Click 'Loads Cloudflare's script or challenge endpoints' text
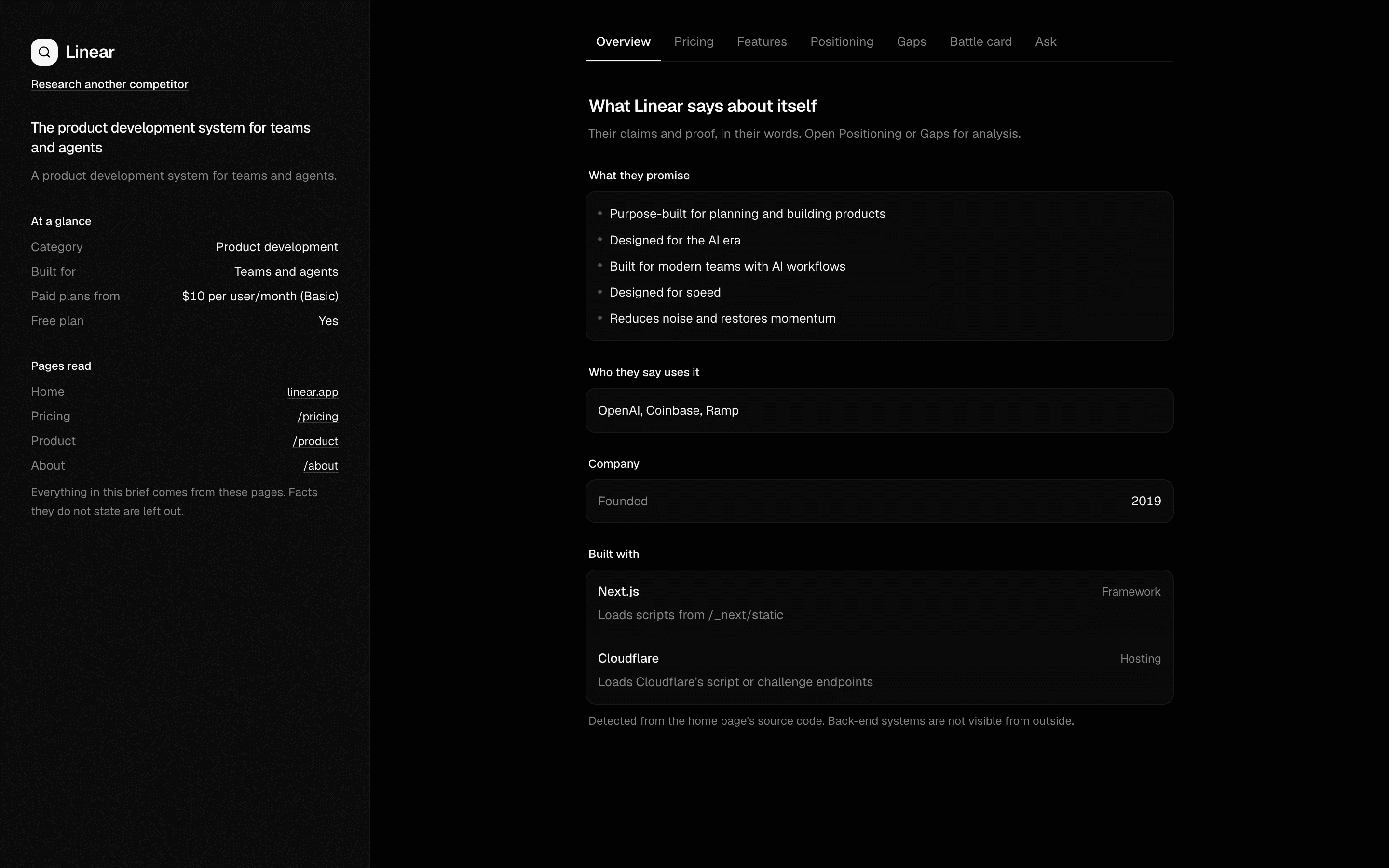Image resolution: width=1389 pixels, height=868 pixels. coord(735,682)
